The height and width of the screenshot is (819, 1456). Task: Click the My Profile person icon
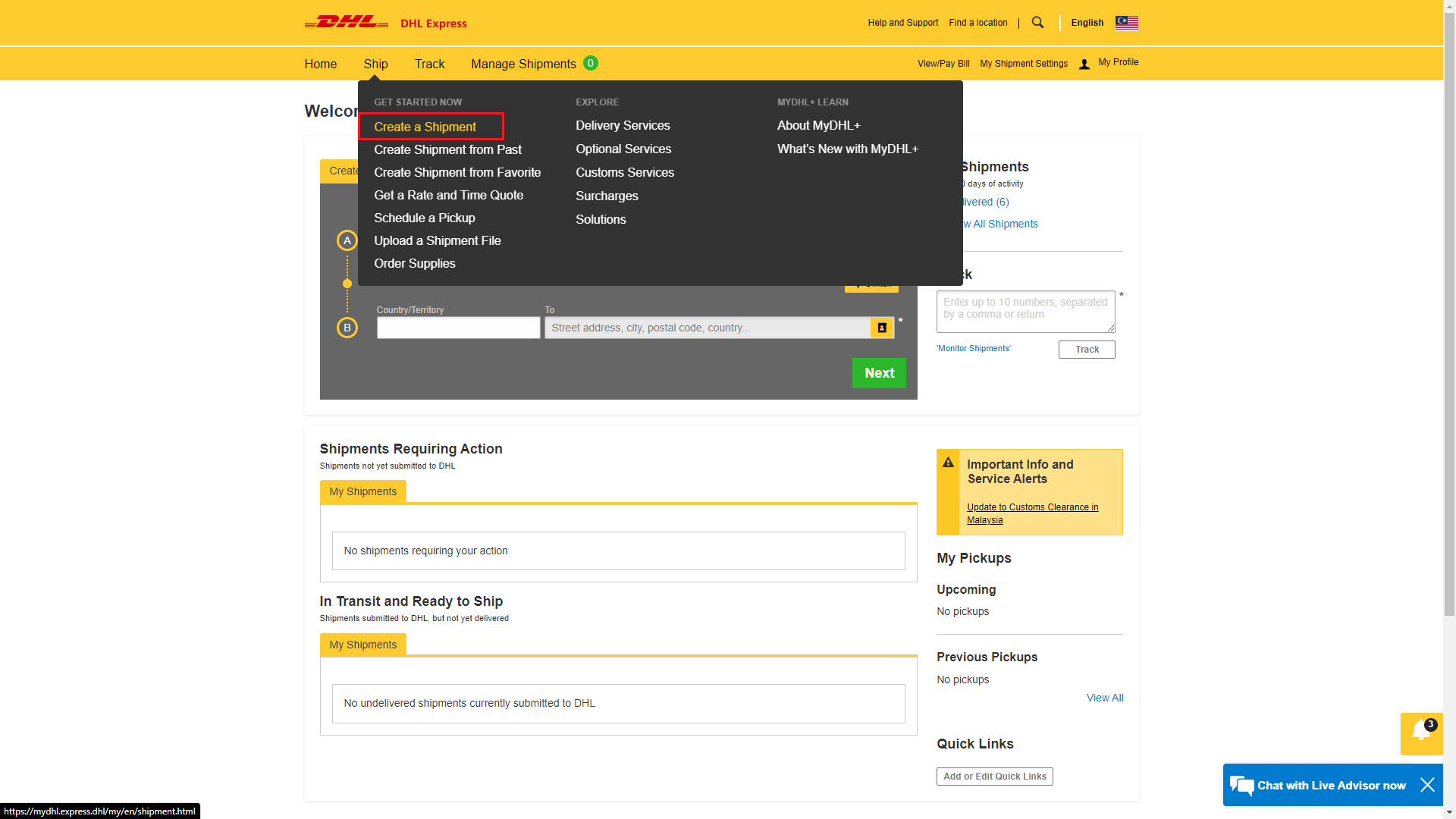coord(1084,64)
